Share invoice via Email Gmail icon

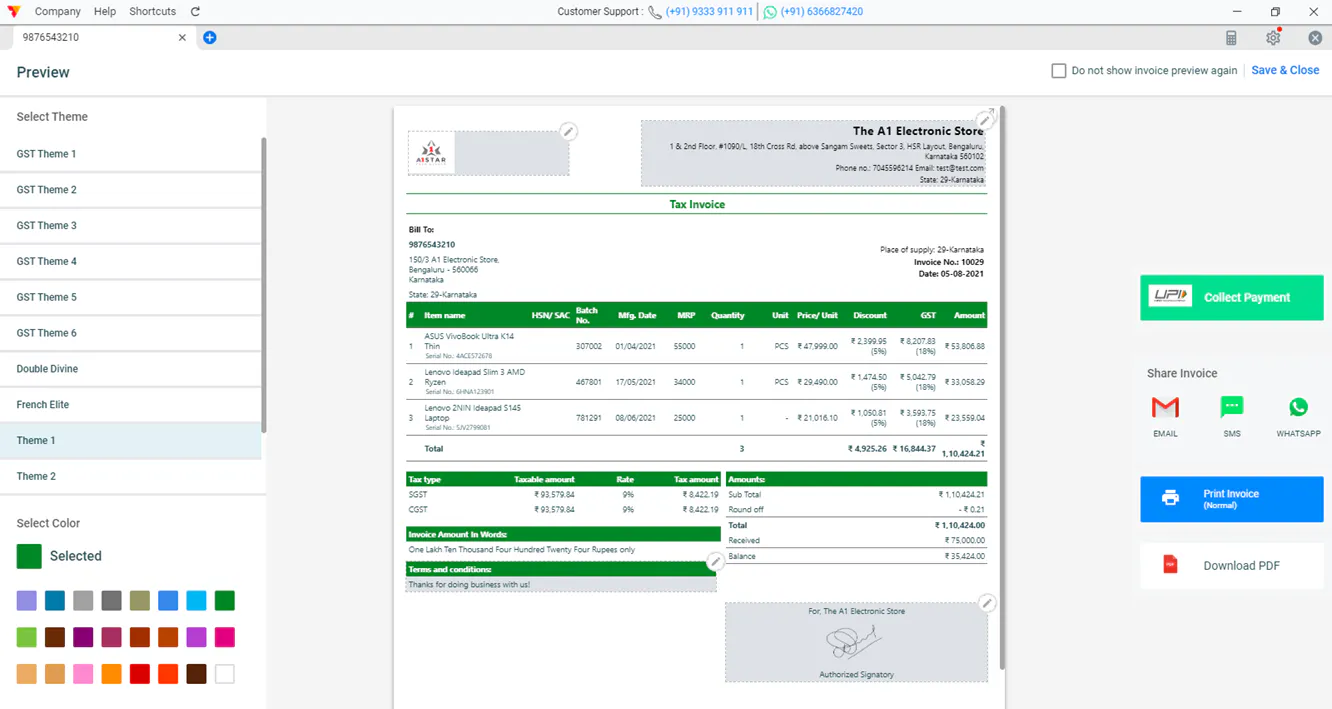click(1165, 407)
